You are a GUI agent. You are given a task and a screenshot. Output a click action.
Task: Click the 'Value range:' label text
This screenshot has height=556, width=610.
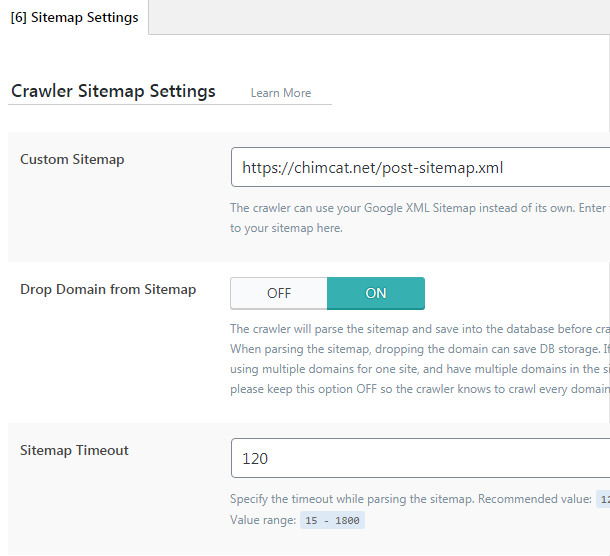(x=262, y=520)
